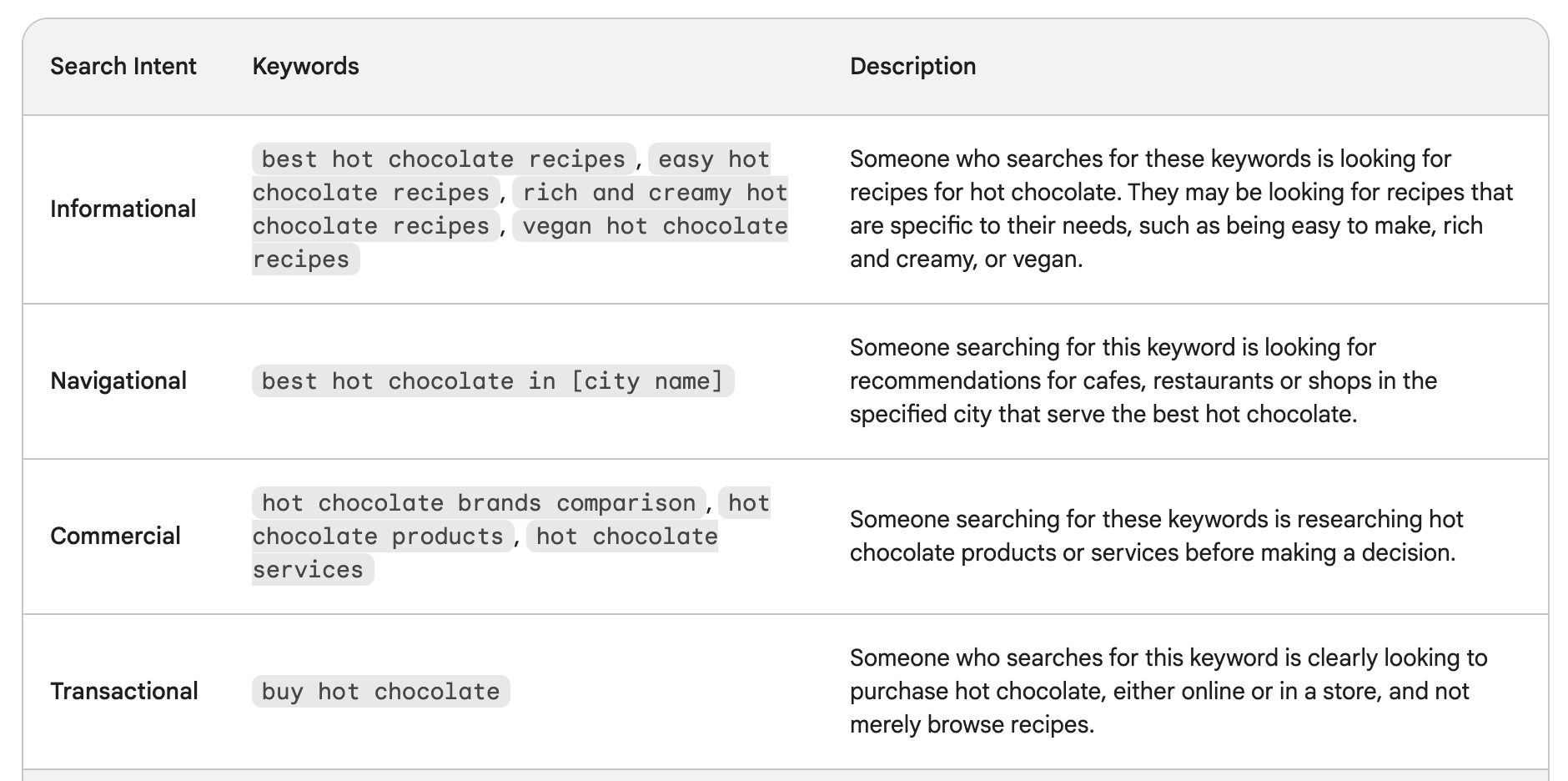This screenshot has width=1568, height=781.
Task: Click the Navigational row description text
Action: pos(1143,380)
